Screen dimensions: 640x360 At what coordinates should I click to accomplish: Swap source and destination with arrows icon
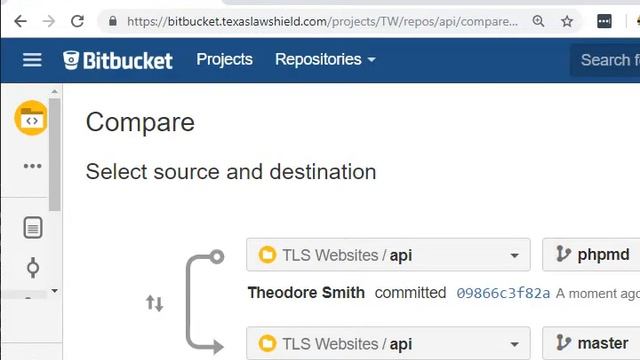(x=155, y=303)
